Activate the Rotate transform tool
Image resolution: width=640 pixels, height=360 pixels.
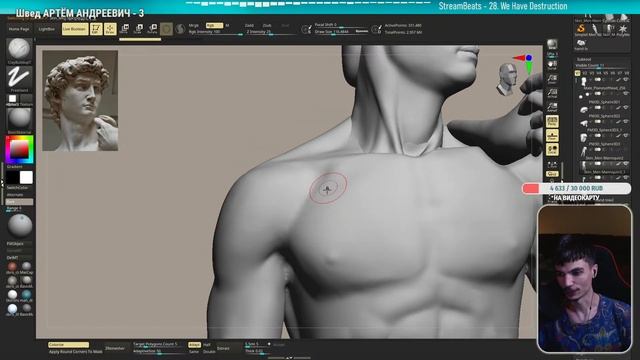click(x=152, y=29)
